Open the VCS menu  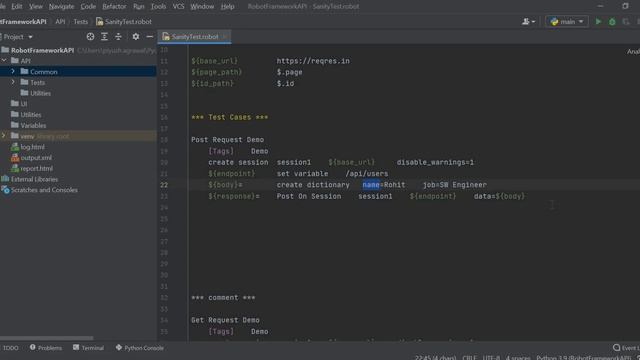point(178,7)
